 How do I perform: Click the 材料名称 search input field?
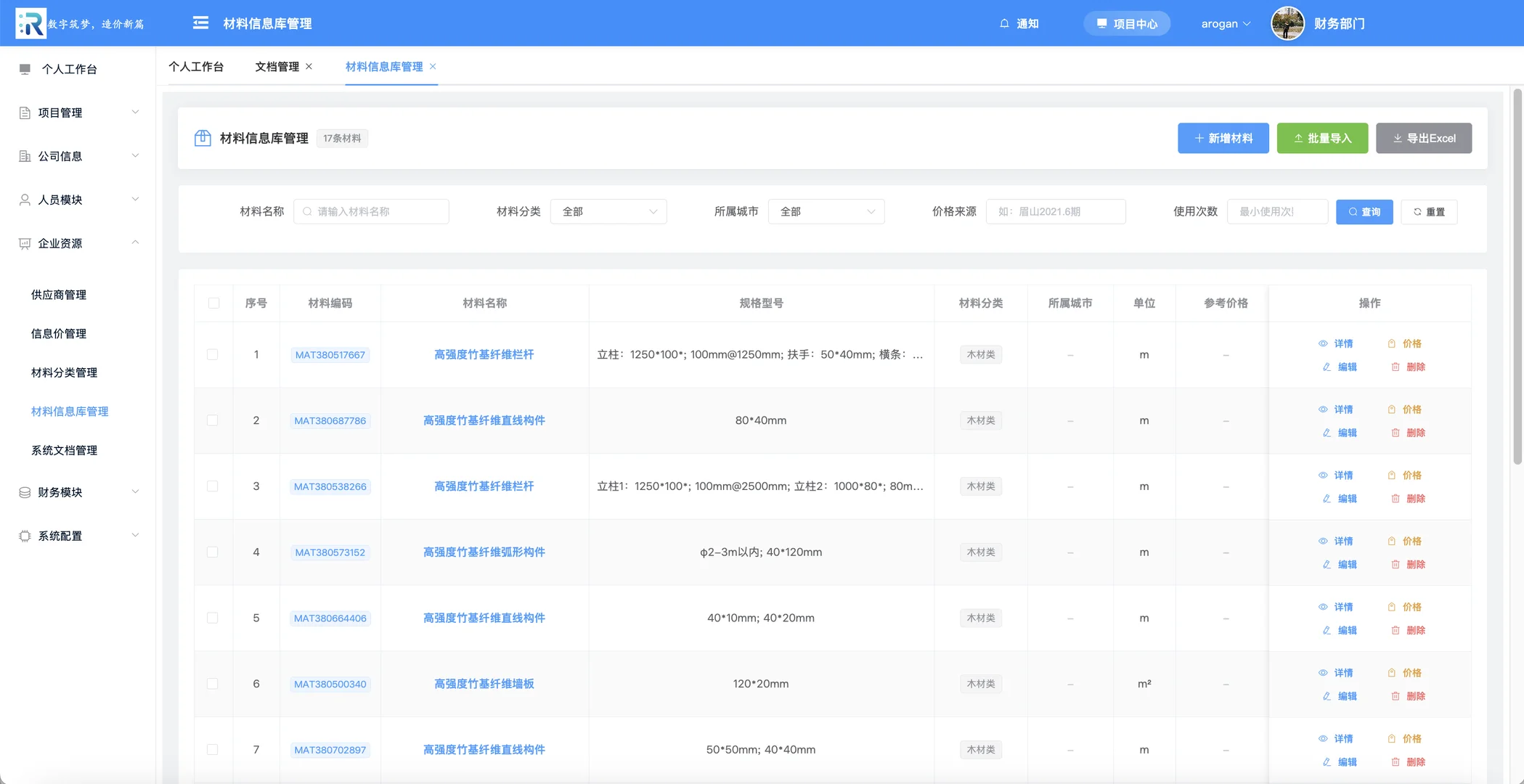(x=371, y=211)
